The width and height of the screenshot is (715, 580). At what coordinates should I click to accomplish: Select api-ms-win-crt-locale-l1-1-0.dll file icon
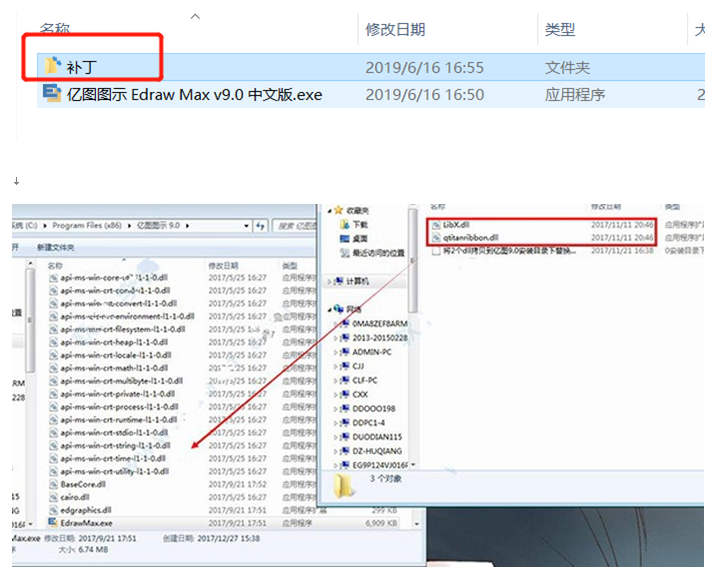53,355
